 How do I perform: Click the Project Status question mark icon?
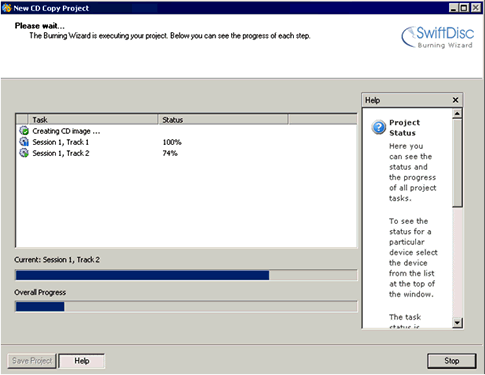coord(379,127)
